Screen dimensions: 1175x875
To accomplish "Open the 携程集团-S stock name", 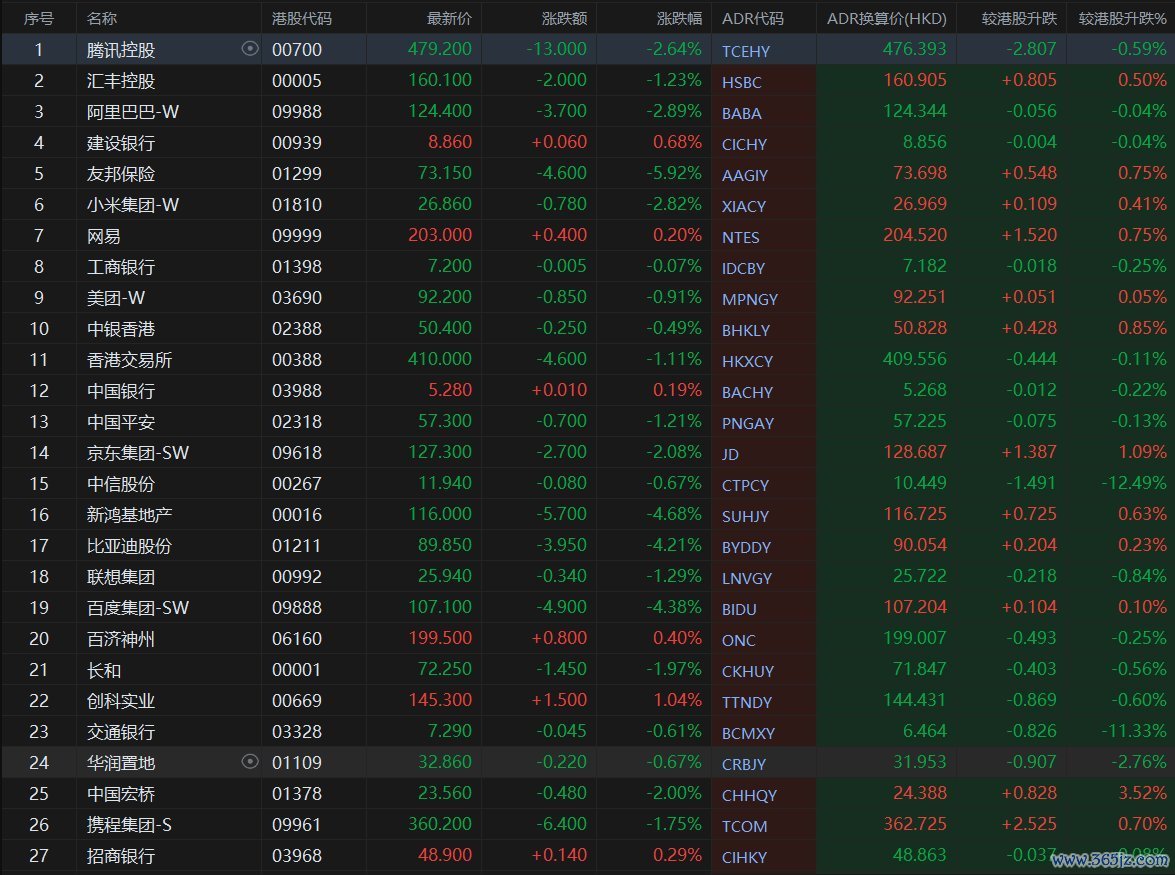I will click(x=129, y=825).
